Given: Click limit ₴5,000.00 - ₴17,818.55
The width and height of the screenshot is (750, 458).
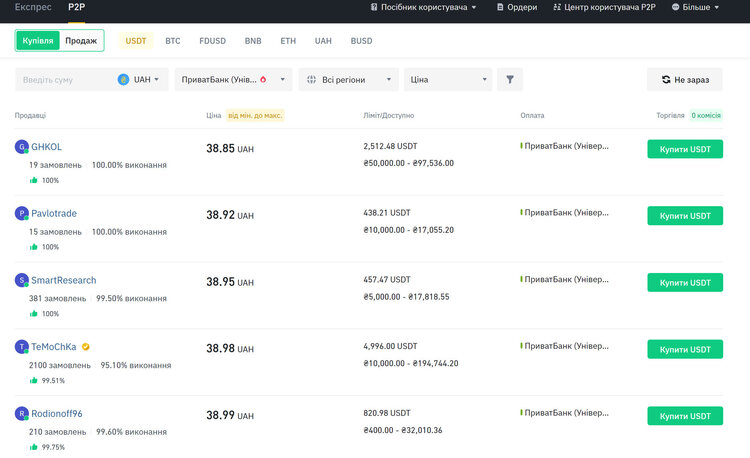Looking at the screenshot, I should (406, 296).
